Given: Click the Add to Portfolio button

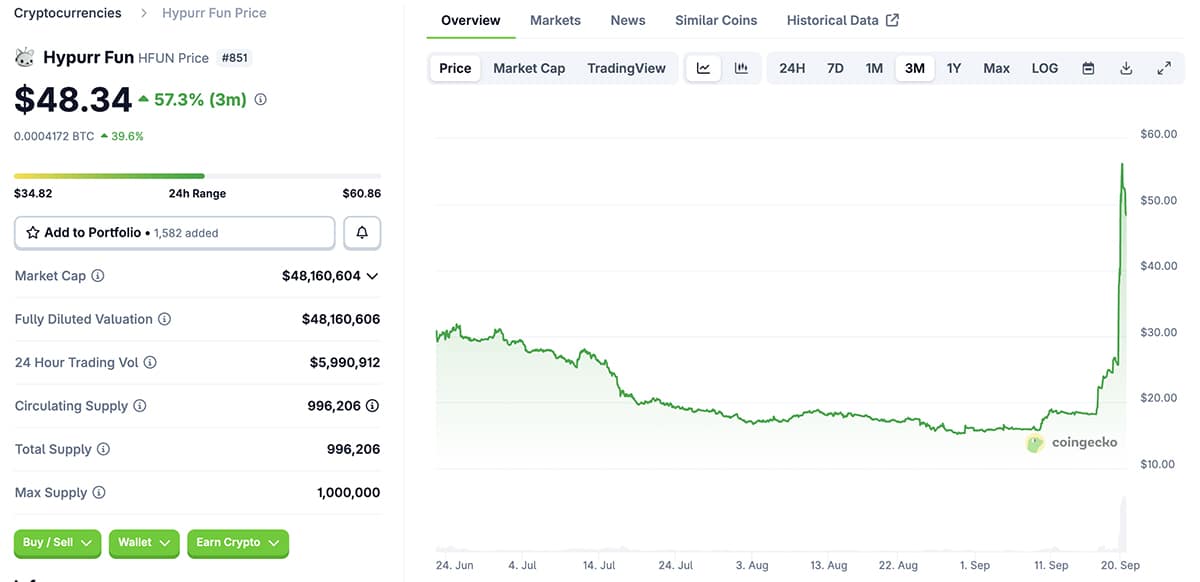Looking at the screenshot, I should pos(174,233).
